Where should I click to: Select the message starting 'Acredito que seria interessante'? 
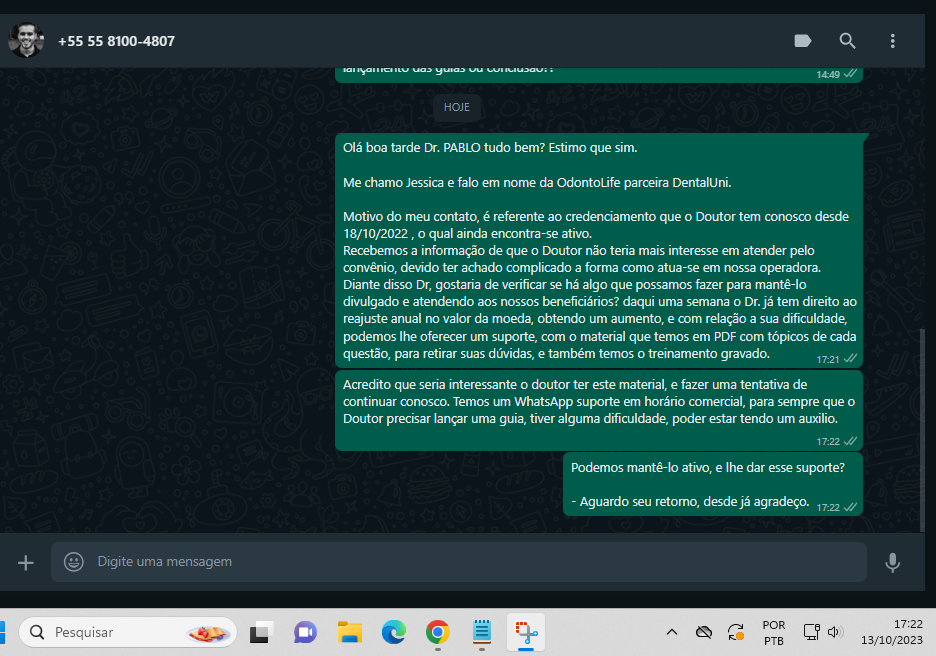tap(599, 411)
